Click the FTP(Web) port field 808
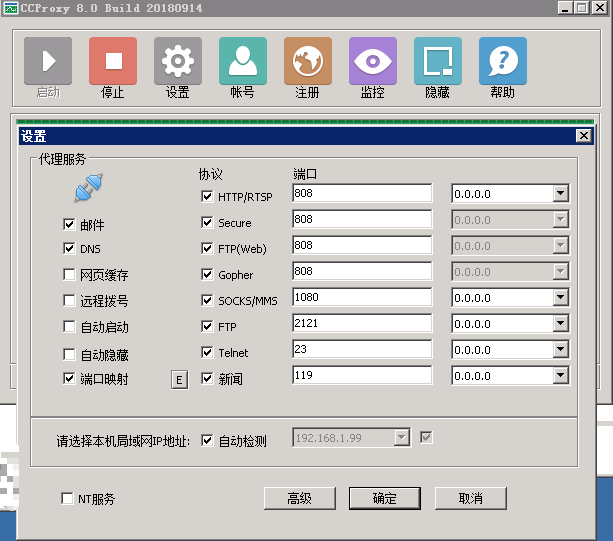The width and height of the screenshot is (613, 541). (x=362, y=245)
